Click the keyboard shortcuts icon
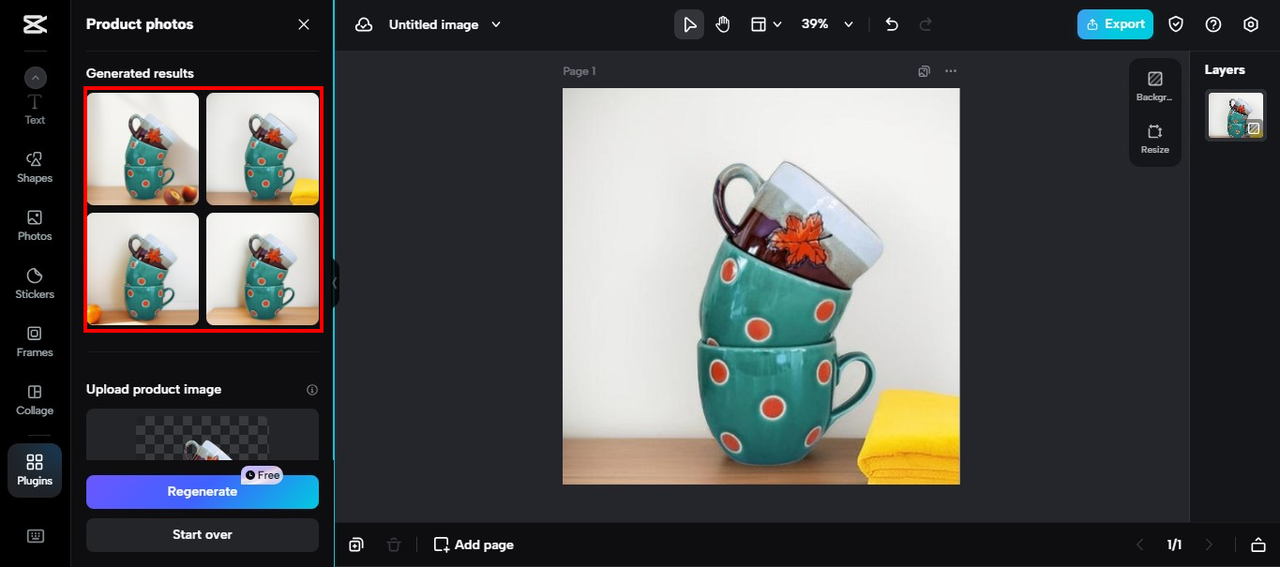Viewport: 1280px width, 567px height. click(35, 536)
